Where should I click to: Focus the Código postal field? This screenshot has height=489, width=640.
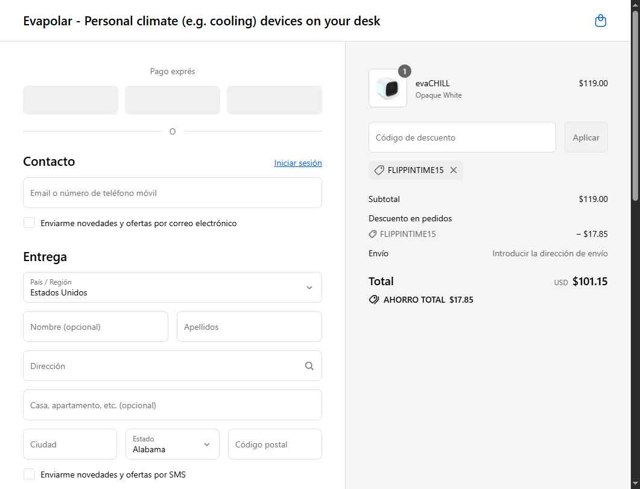(x=275, y=444)
